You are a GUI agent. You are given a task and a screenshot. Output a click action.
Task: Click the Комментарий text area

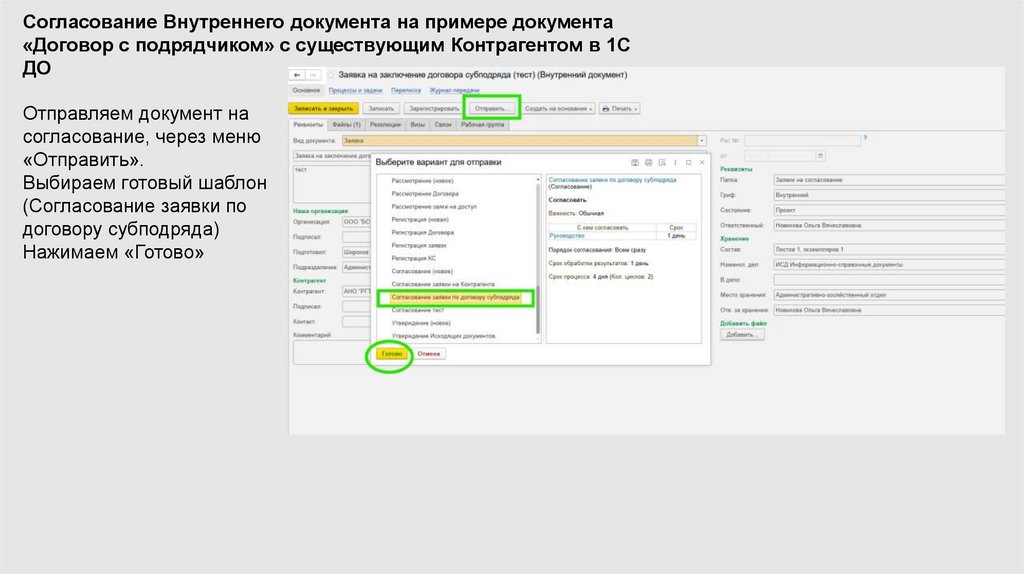pos(333,353)
